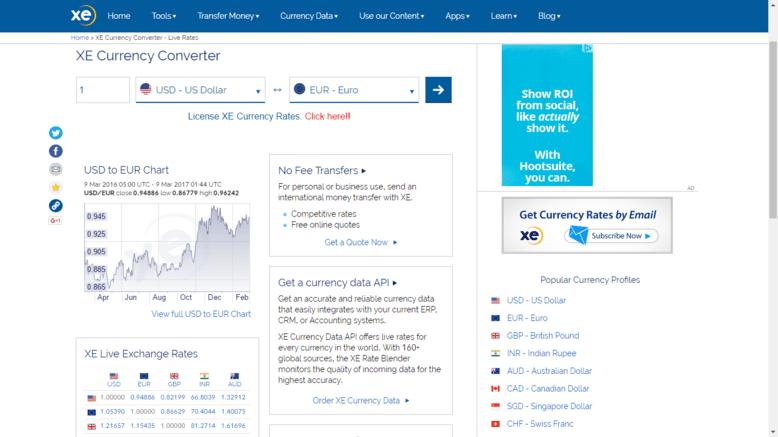Click the Hootsuite advertisement banner
Viewport: 778px width, 437px height.
coord(547,115)
